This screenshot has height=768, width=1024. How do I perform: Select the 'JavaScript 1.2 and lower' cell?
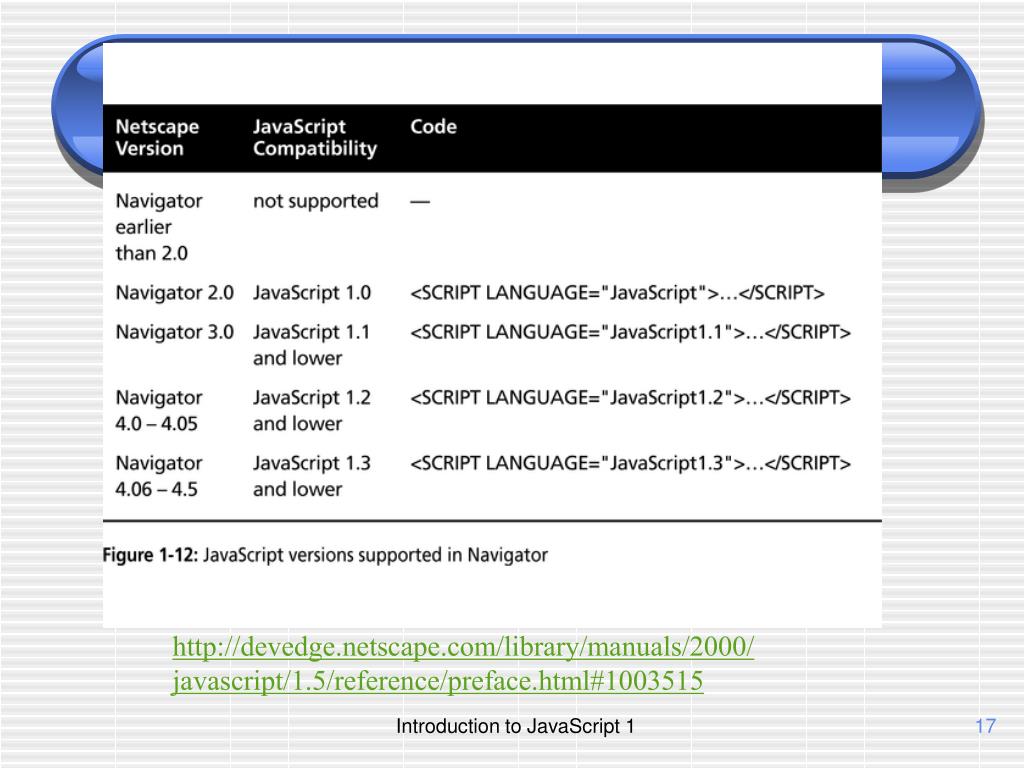(x=312, y=410)
